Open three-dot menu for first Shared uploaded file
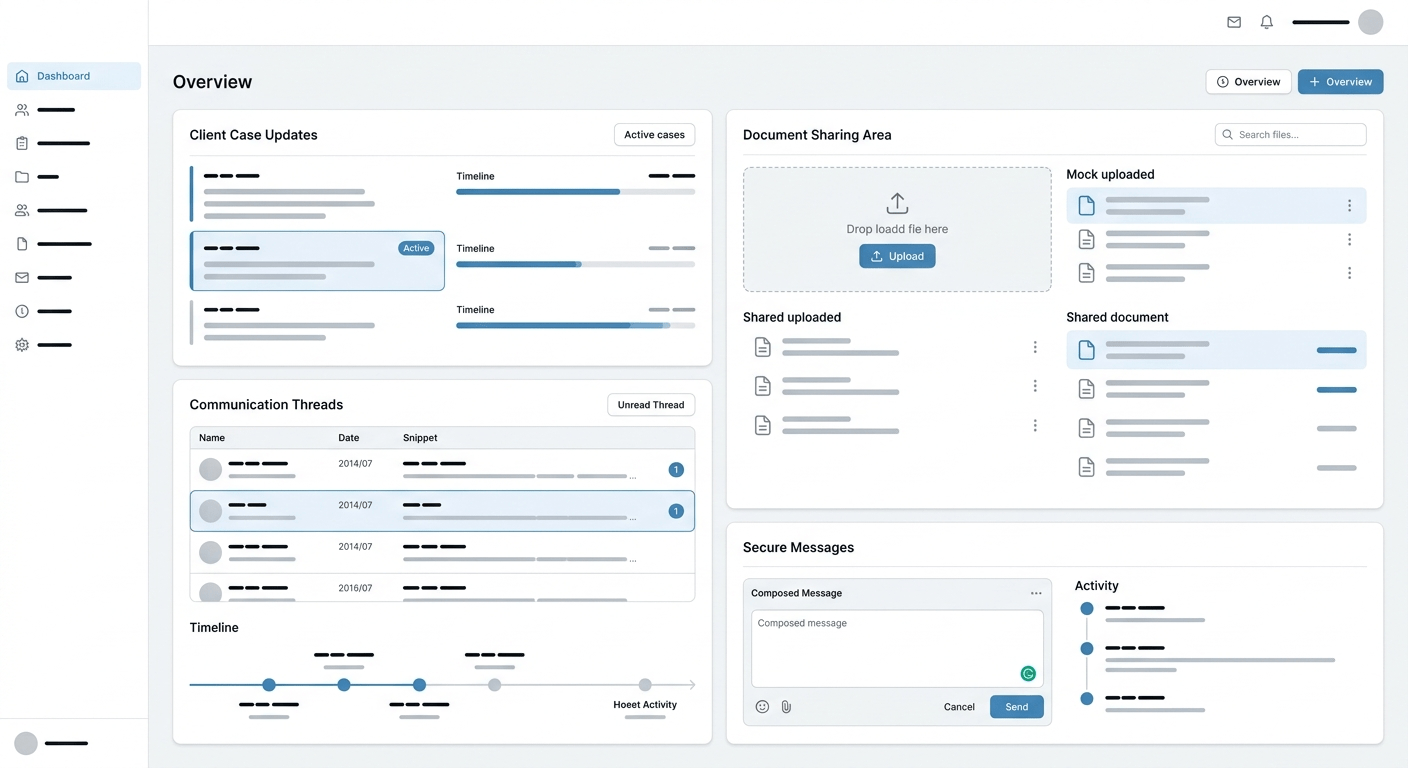 pos(1035,347)
